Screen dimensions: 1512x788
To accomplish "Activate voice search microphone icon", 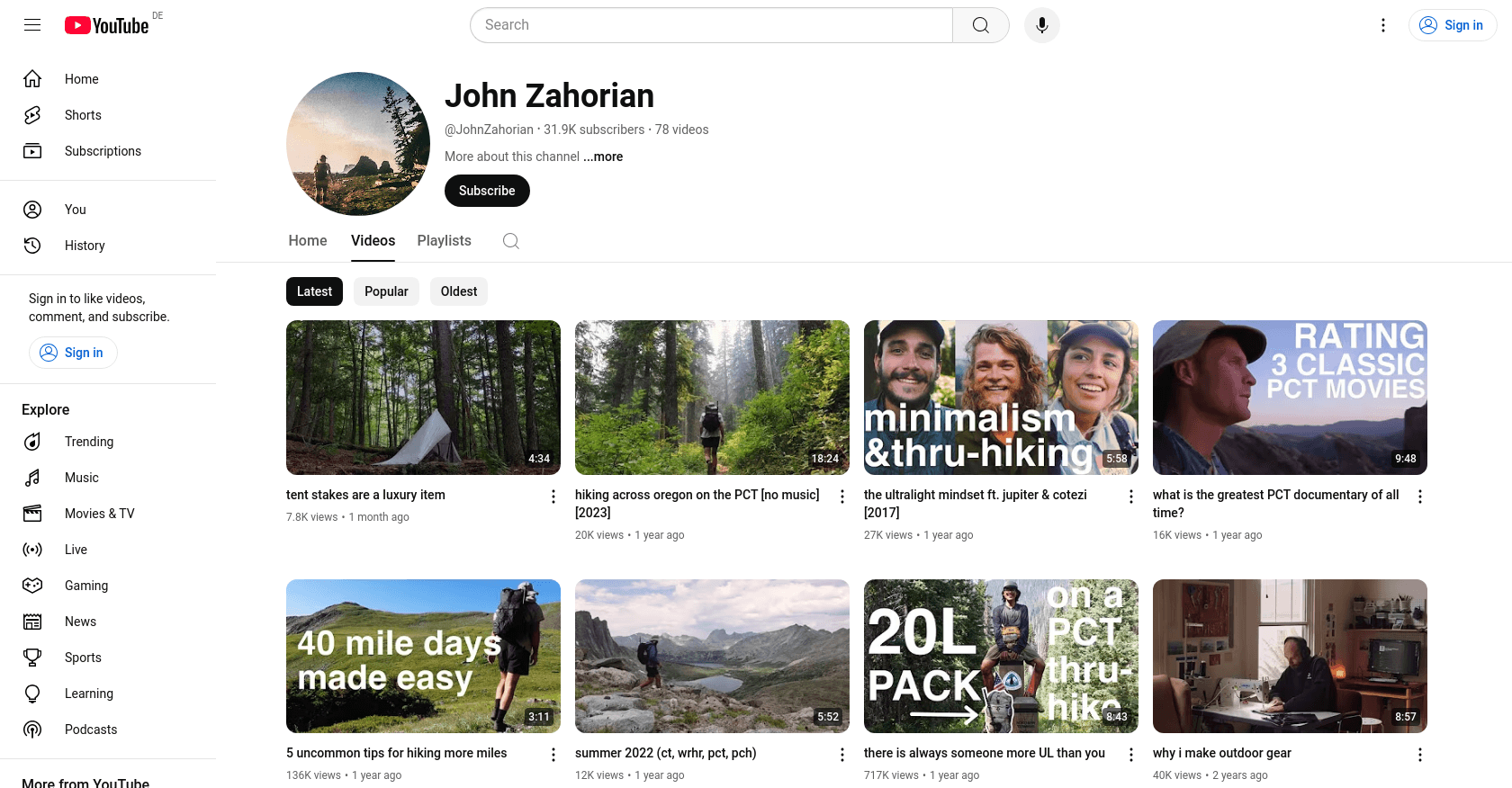I will [1041, 25].
